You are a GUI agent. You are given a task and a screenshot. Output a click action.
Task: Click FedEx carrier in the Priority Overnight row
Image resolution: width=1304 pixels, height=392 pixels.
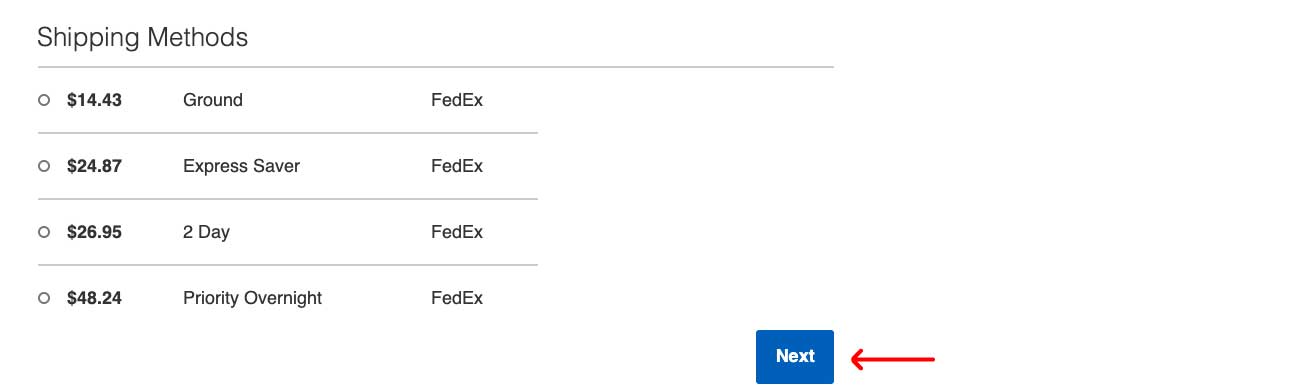[x=457, y=298]
